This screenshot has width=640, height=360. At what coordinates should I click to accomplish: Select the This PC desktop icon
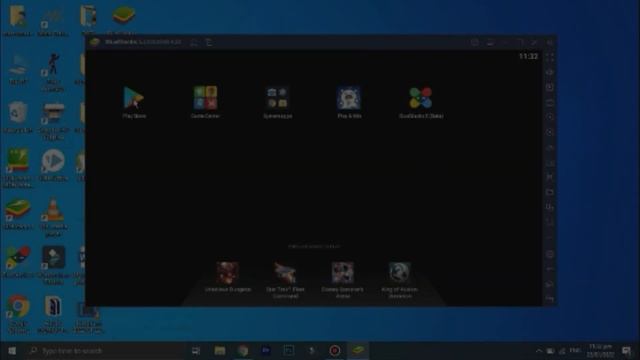pyautogui.click(x=18, y=69)
